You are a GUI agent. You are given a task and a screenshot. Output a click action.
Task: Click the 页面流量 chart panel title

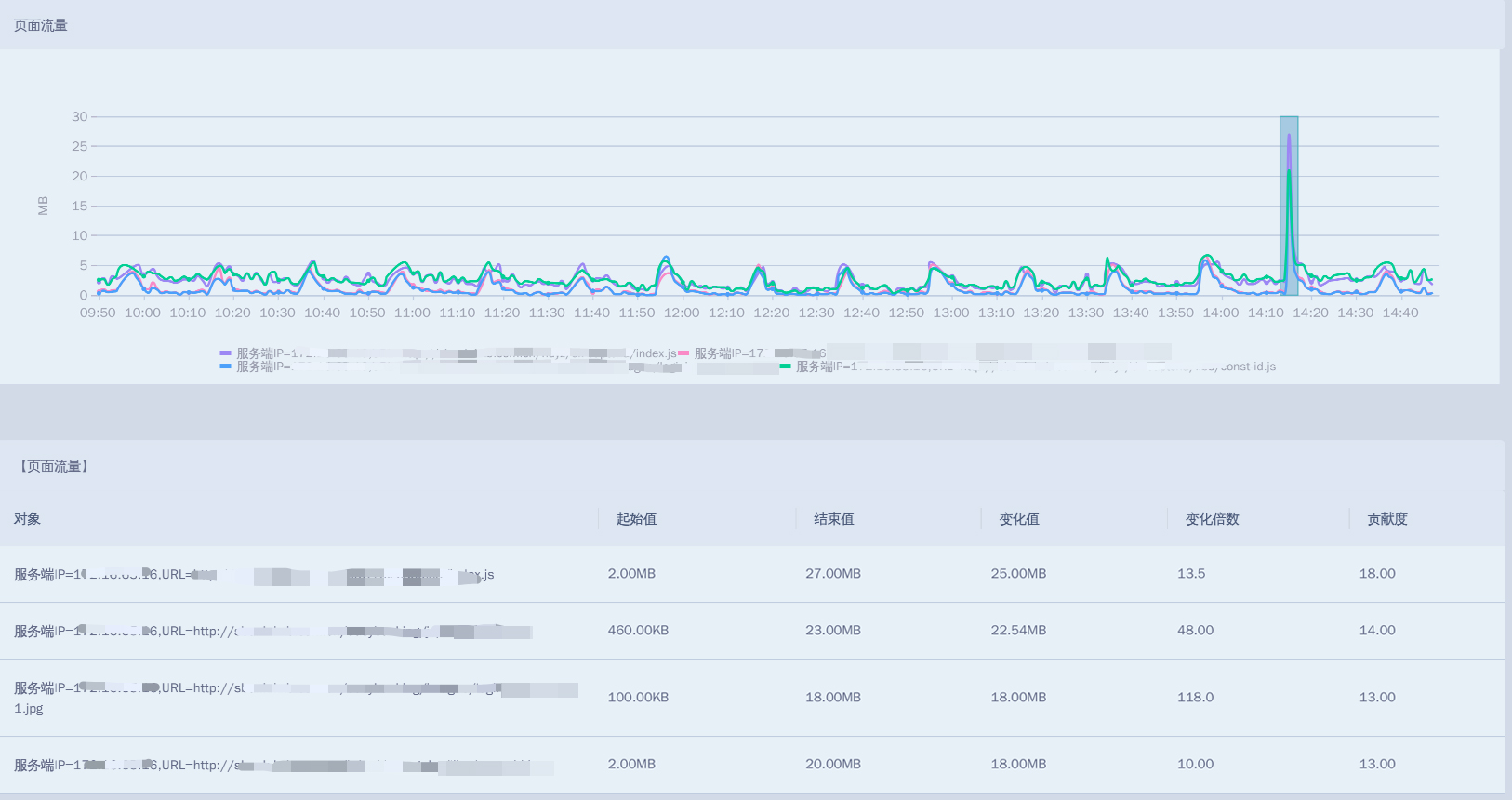click(x=41, y=25)
